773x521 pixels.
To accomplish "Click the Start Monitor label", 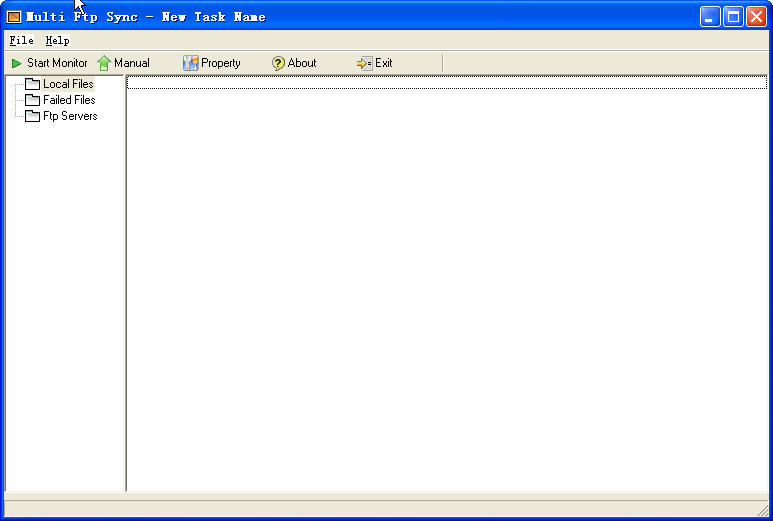I will (x=57, y=63).
